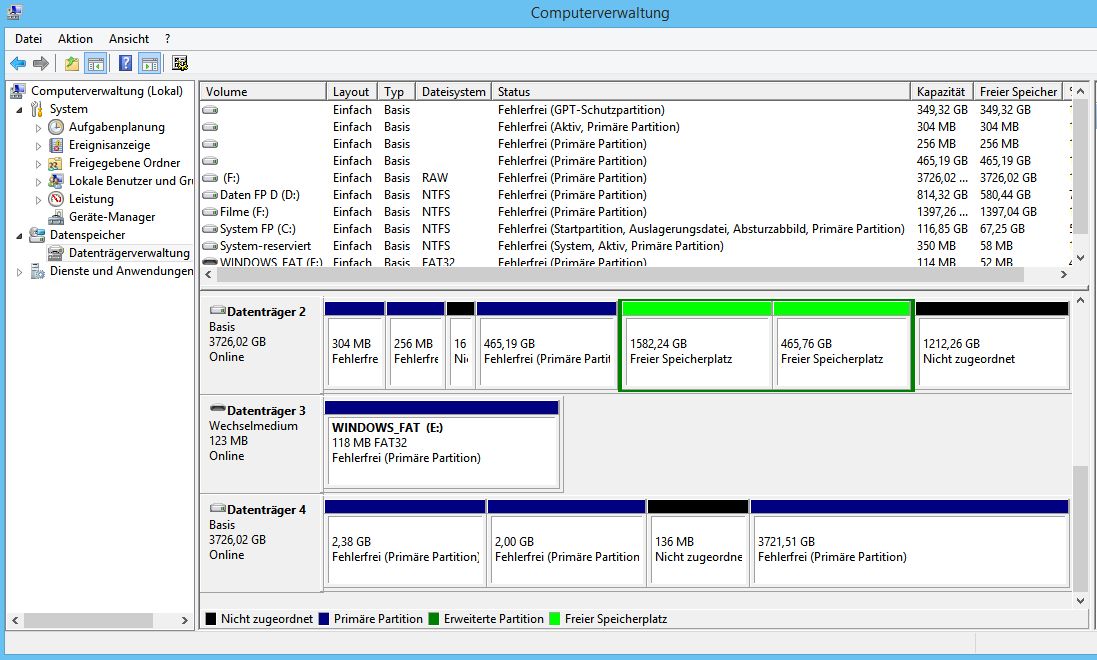Screen dimensions: 1097x660
Task: Open Help via the blue question mark icon
Action: (x=125, y=64)
